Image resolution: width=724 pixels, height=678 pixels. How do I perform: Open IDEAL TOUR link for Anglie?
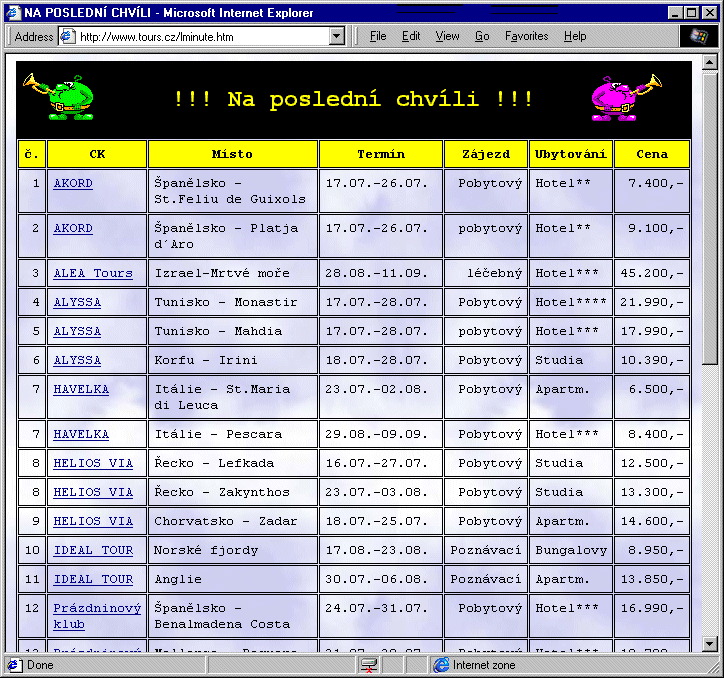pyautogui.click(x=93, y=580)
